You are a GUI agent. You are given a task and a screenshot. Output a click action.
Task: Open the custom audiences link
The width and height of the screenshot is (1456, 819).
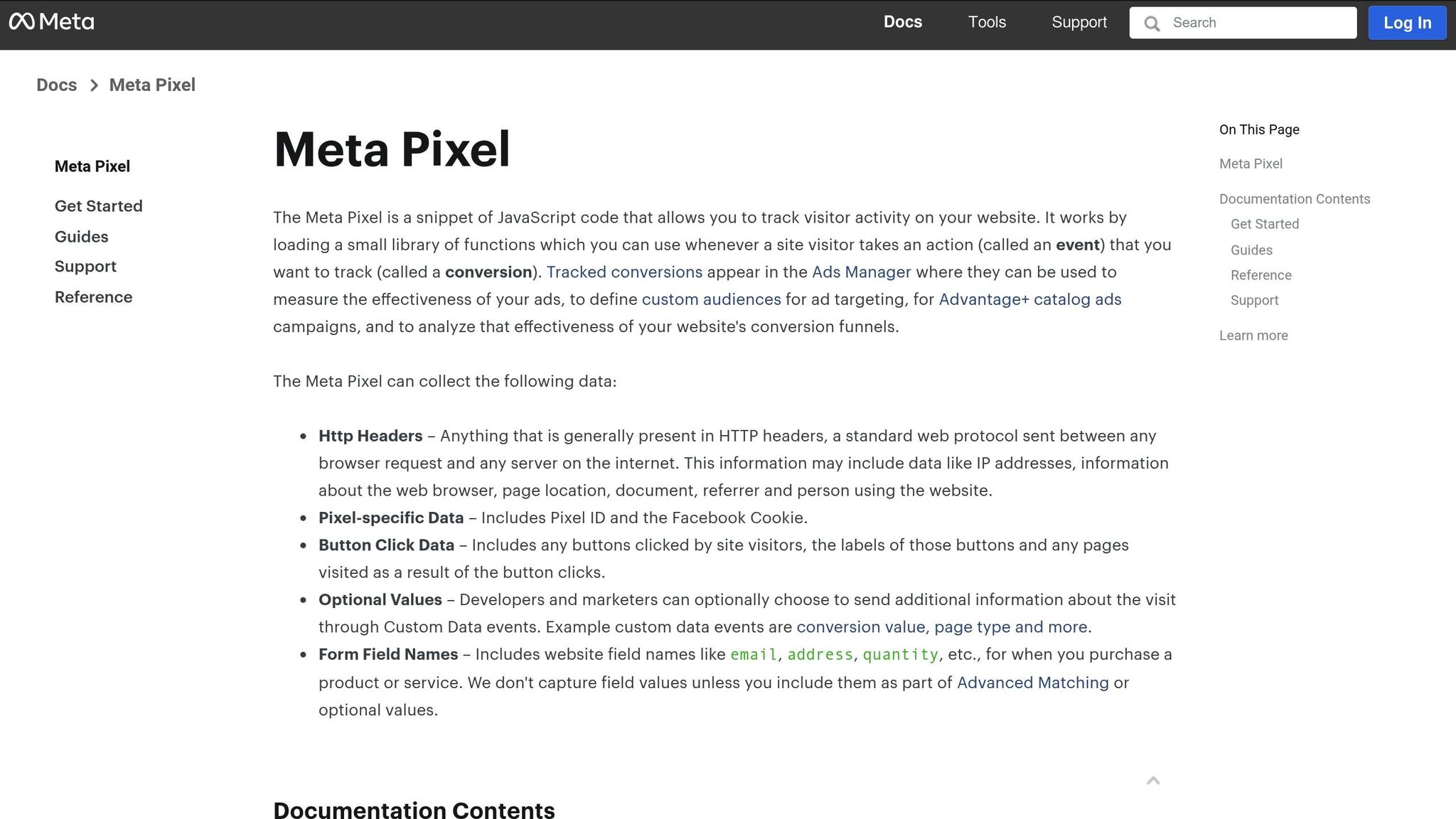[x=711, y=299]
